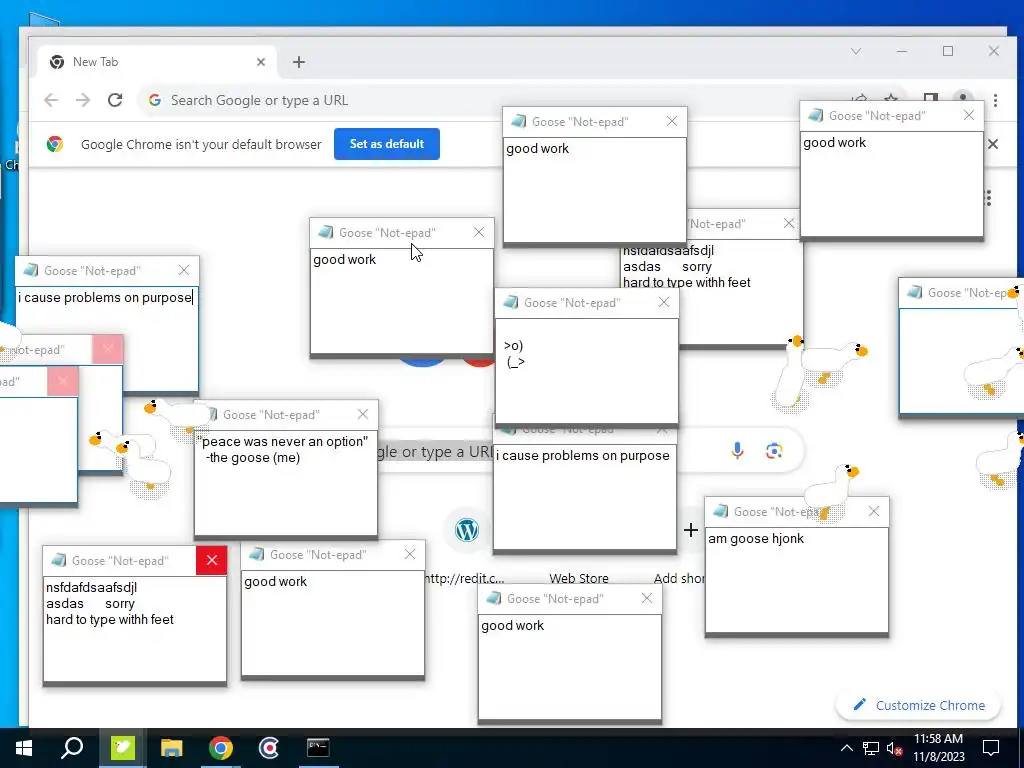Show hidden system tray icons
The height and width of the screenshot is (768, 1024).
click(846, 748)
